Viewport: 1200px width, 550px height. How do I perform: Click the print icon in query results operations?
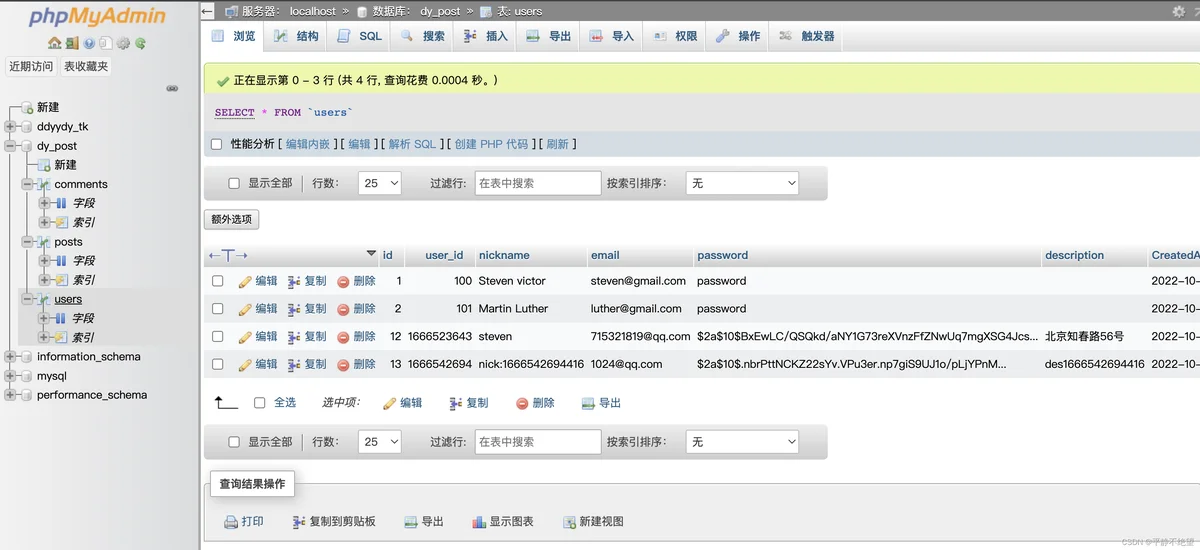point(231,522)
